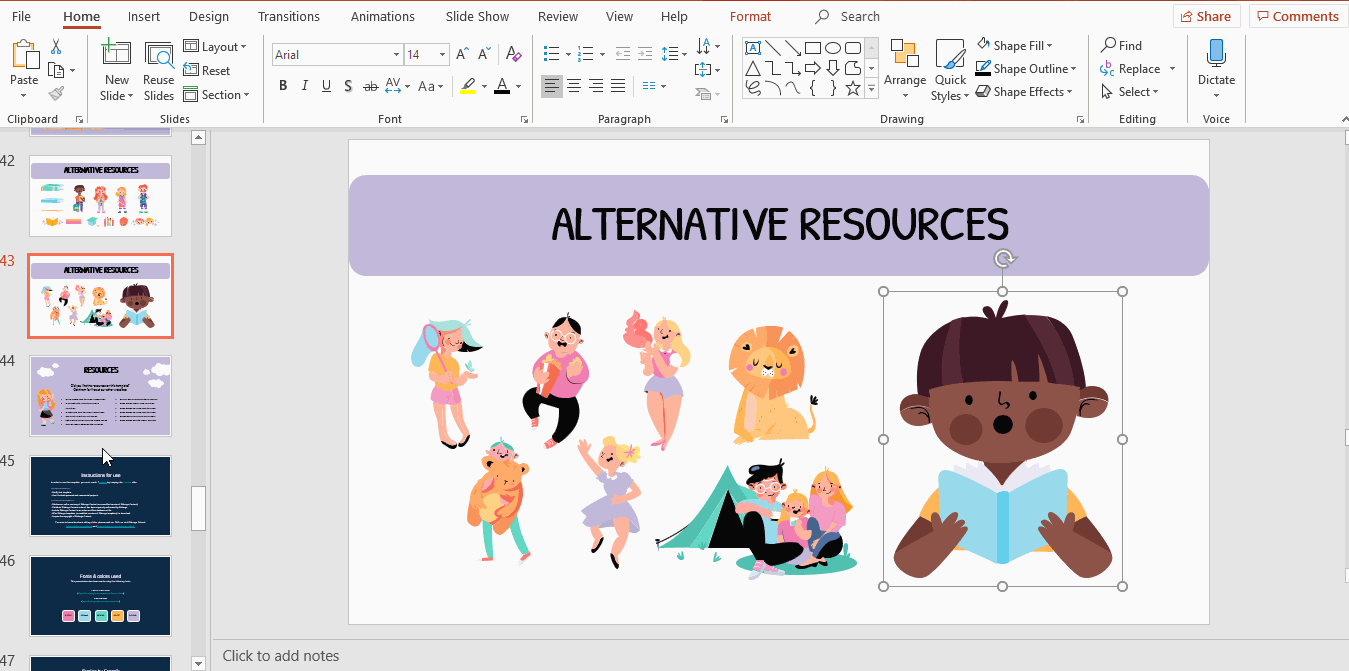This screenshot has height=671, width=1349.
Task: Expand the Shape Fill dropdown
Action: [1051, 44]
